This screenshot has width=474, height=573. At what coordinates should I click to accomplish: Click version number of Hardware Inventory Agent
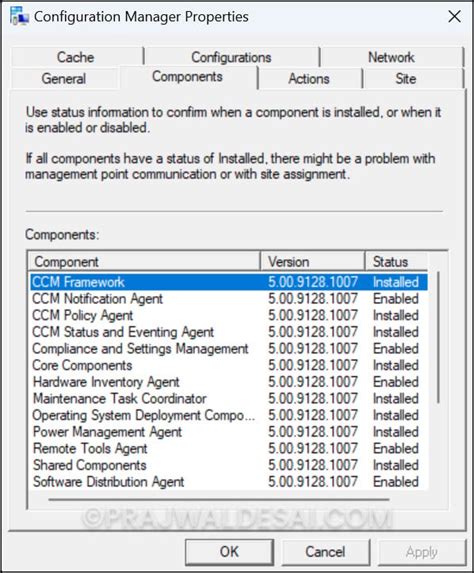313,382
